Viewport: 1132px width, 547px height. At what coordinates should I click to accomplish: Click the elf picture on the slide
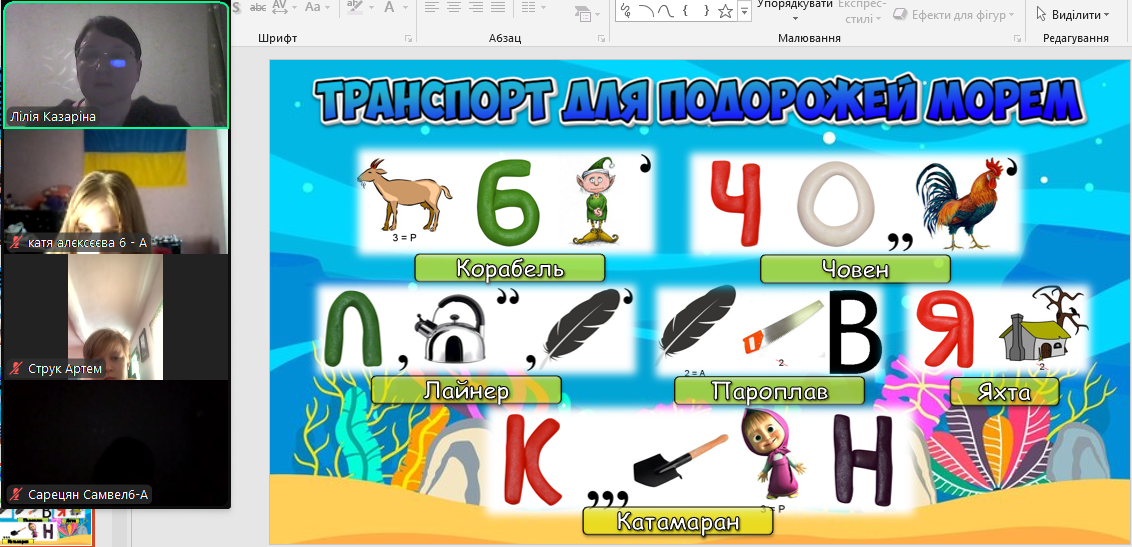tap(596, 200)
